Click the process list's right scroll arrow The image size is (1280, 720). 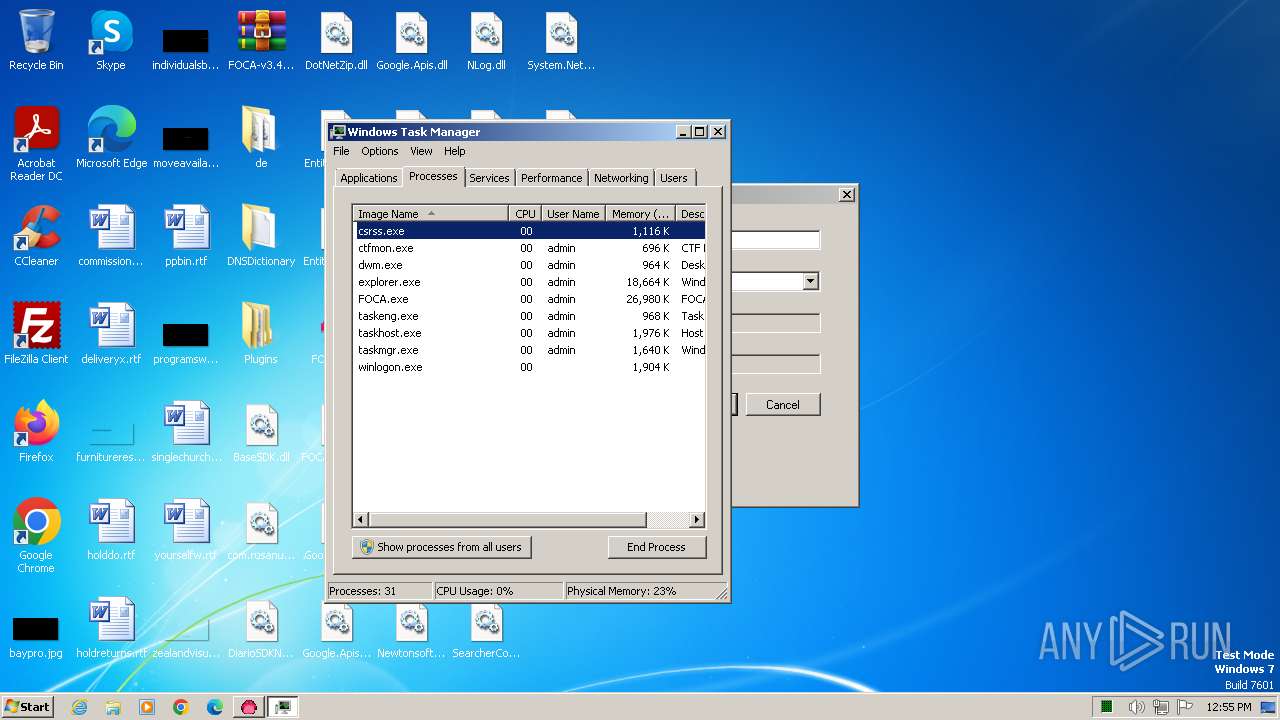tap(697, 520)
